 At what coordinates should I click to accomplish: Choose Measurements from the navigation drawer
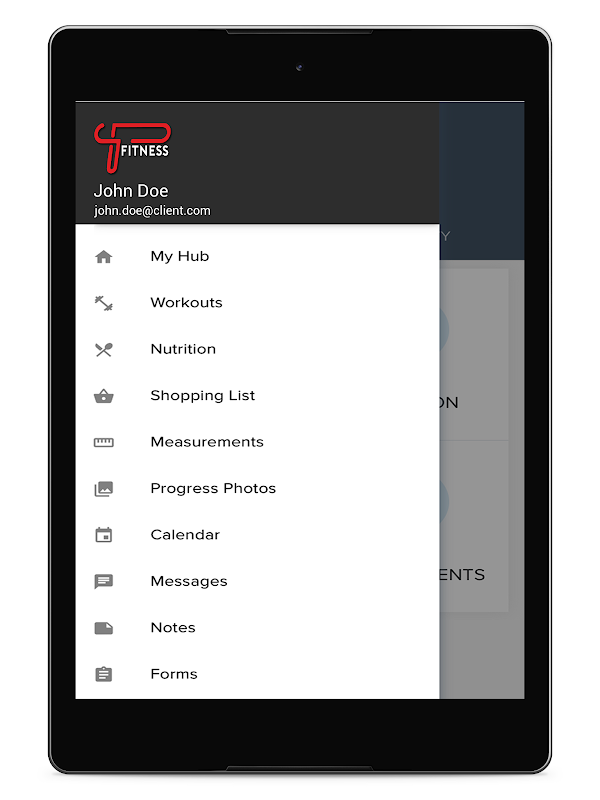[257, 442]
